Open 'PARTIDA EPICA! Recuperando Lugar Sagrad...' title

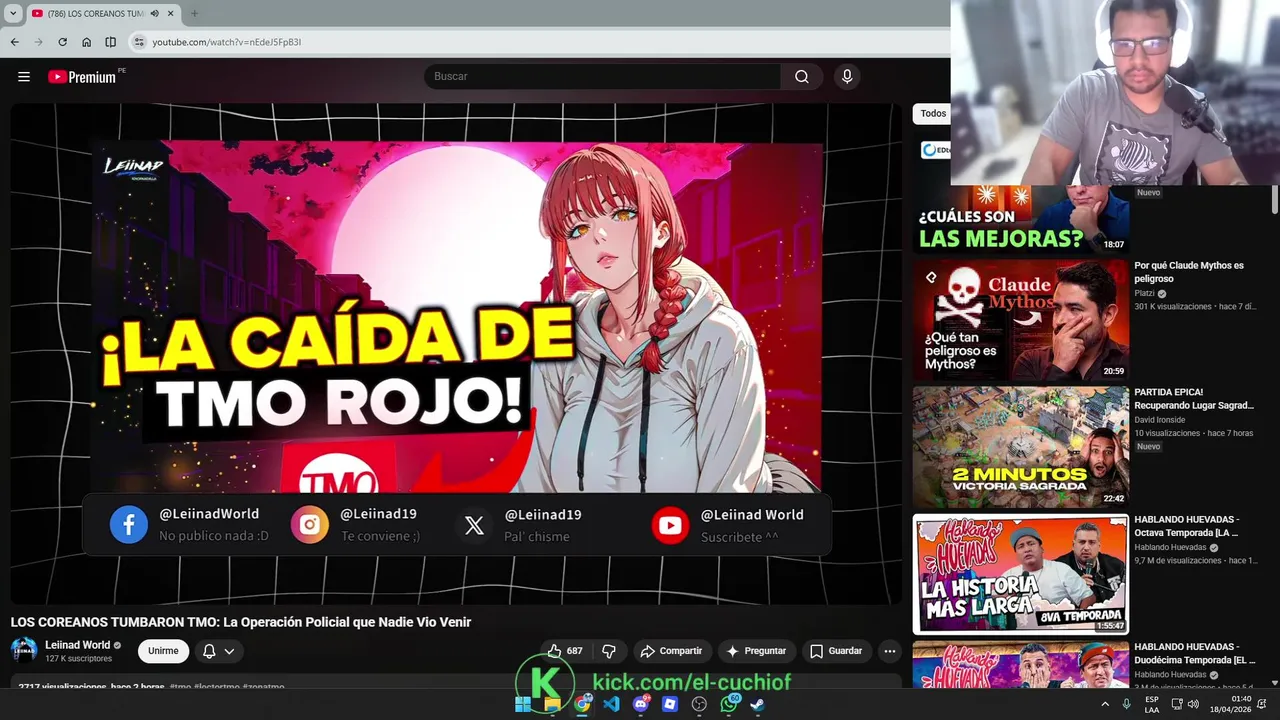pyautogui.click(x=1194, y=399)
